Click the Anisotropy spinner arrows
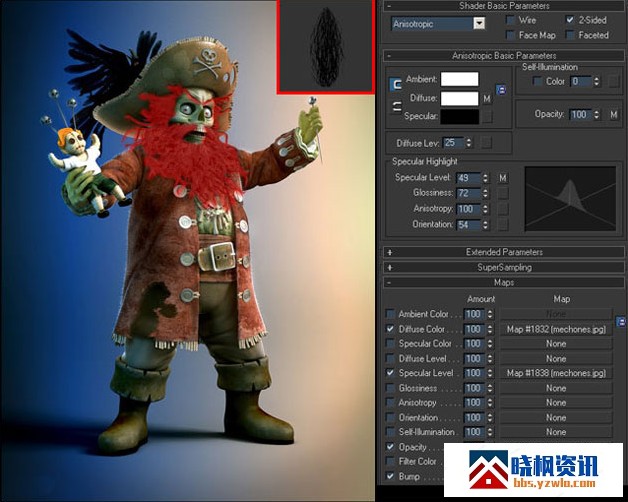Viewport: 628px width, 502px height. [485, 209]
